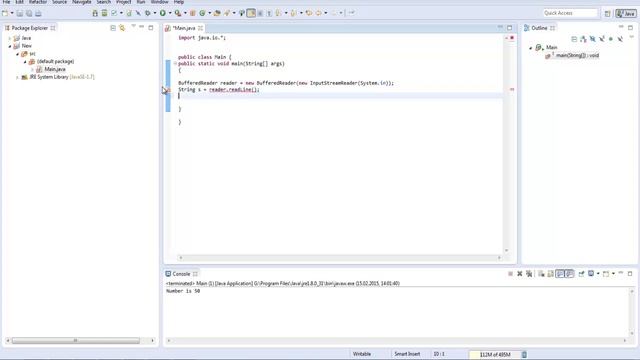Open dropdown arrow next to New icon

tap(12, 13)
